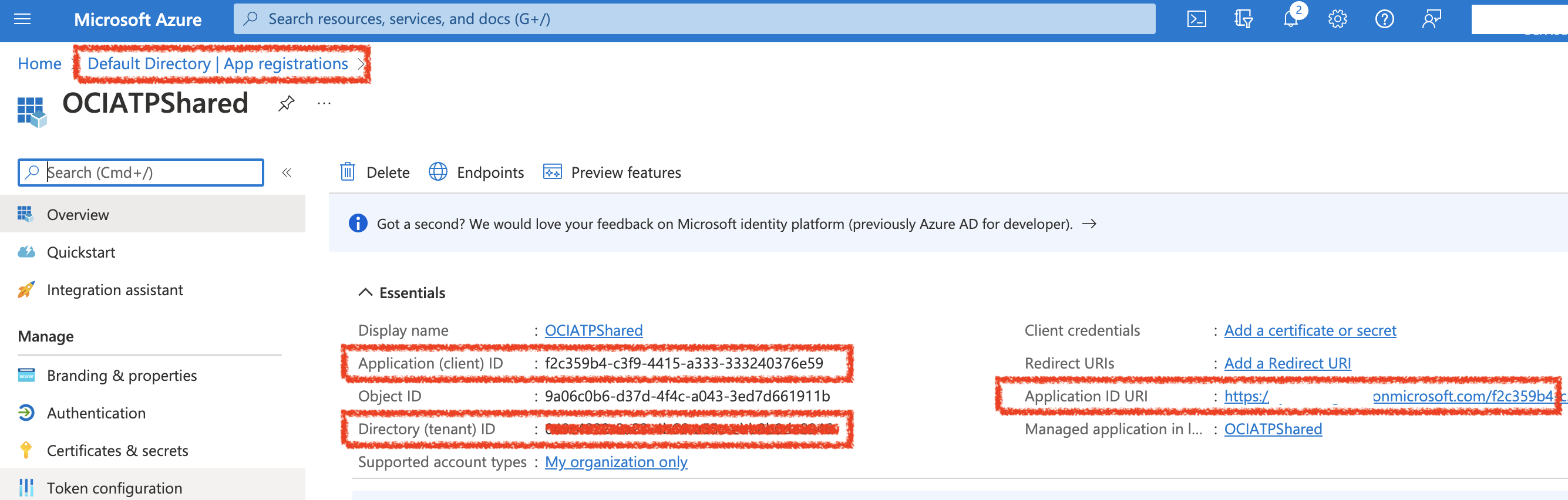Collapse the Essentials section
Image resolution: width=1568 pixels, height=500 pixels.
point(365,293)
